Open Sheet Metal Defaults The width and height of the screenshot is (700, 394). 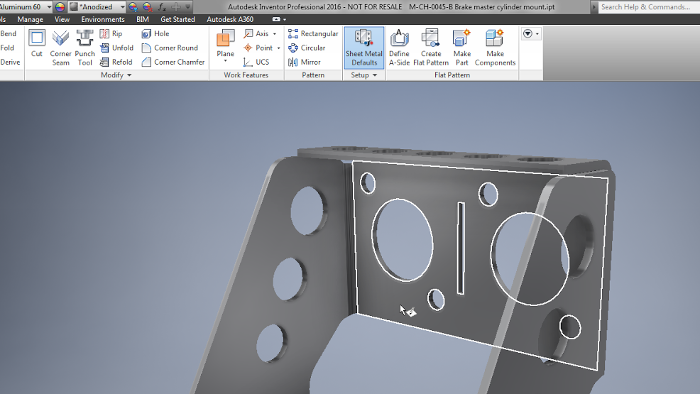coord(364,48)
